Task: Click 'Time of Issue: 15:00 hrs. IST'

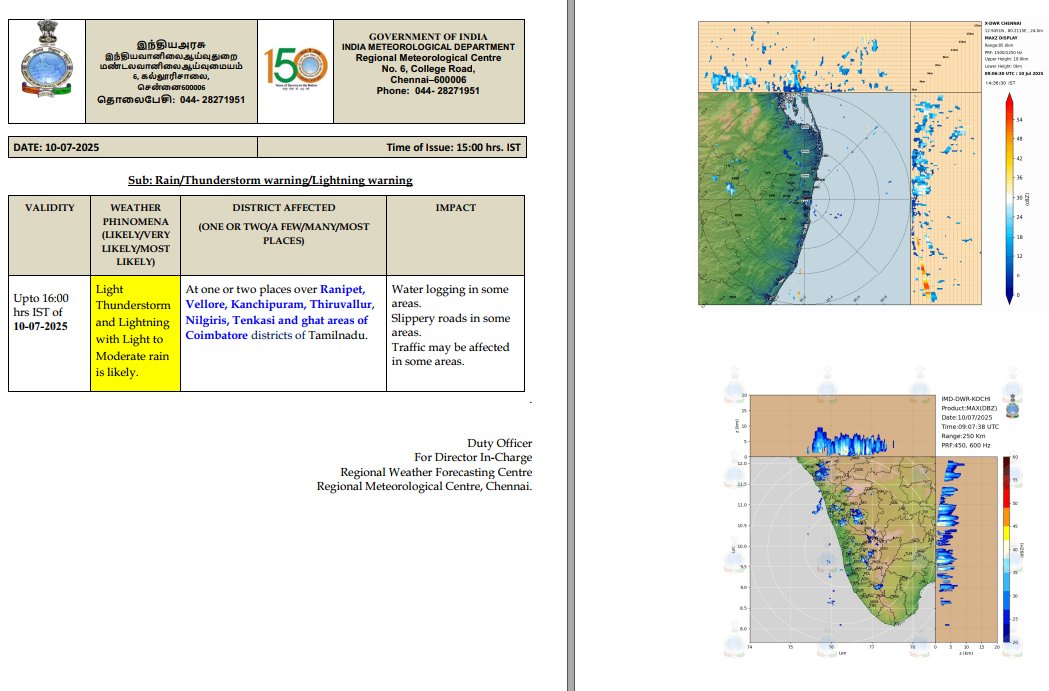Action: tap(453, 147)
